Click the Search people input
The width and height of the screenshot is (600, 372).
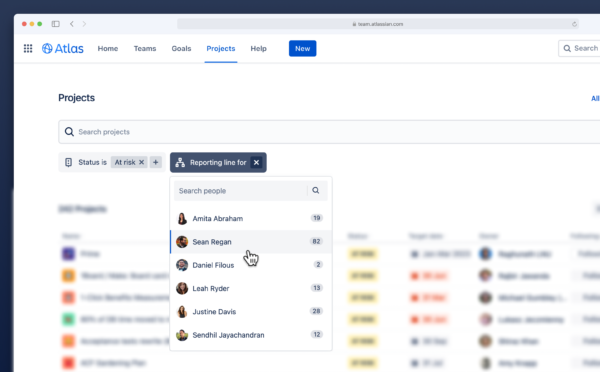tap(241, 191)
